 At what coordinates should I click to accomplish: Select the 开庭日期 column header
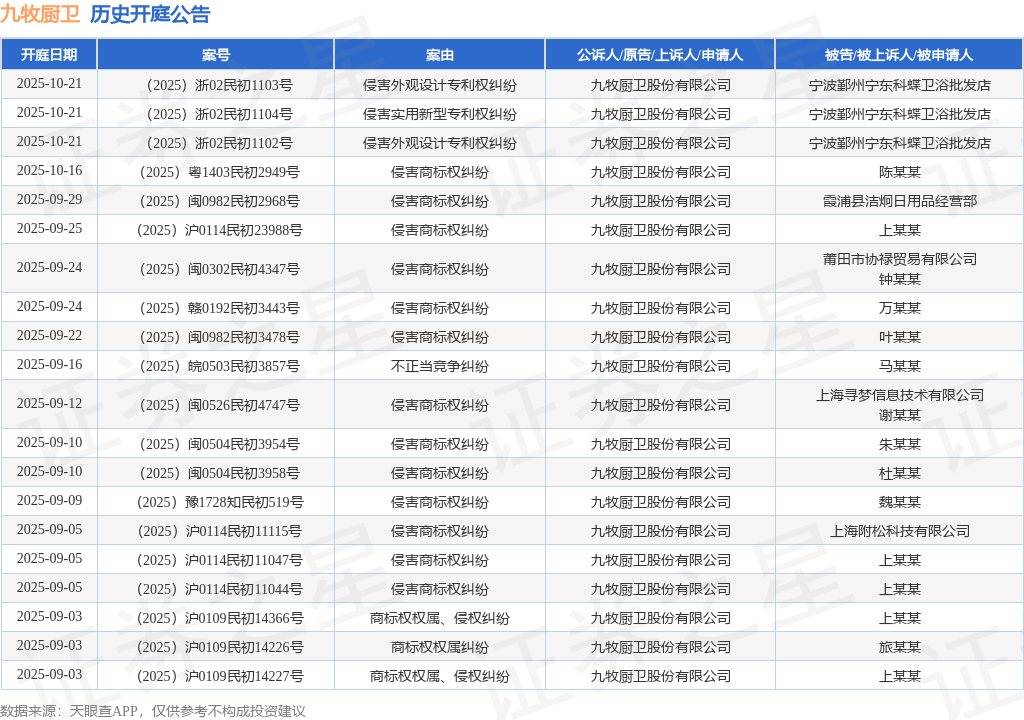coord(49,55)
